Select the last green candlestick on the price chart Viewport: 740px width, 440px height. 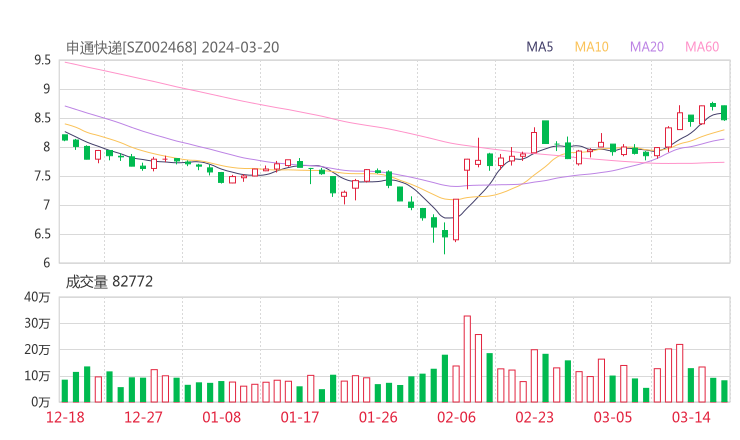click(724, 112)
